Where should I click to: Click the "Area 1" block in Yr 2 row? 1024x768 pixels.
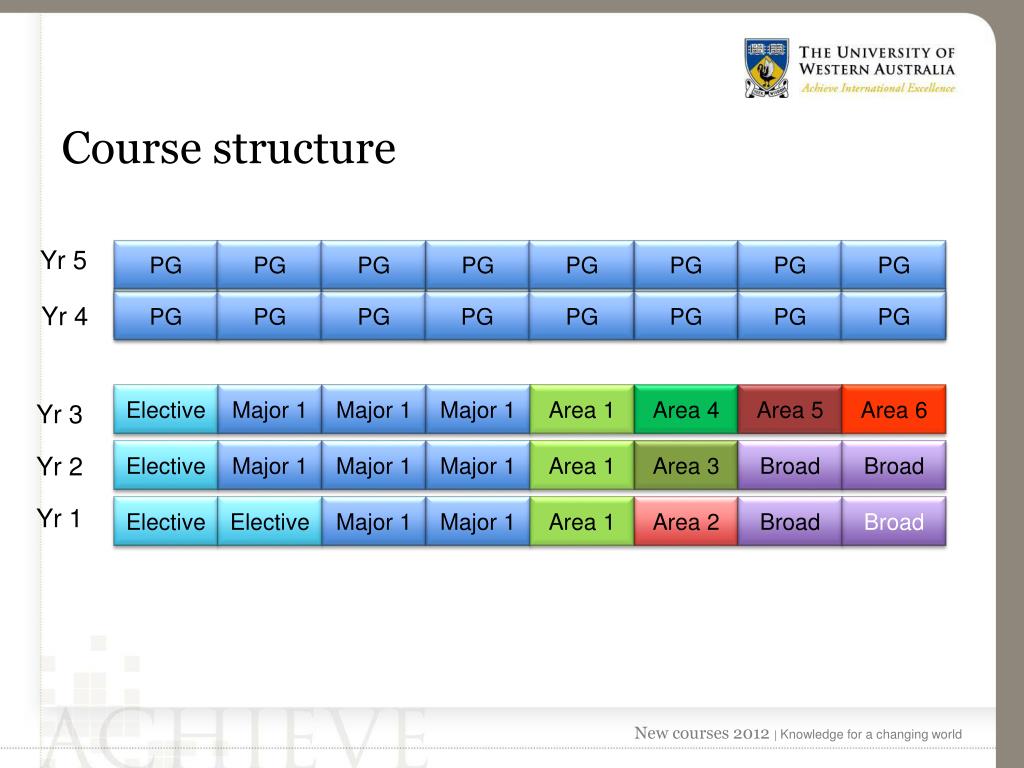[x=581, y=466]
